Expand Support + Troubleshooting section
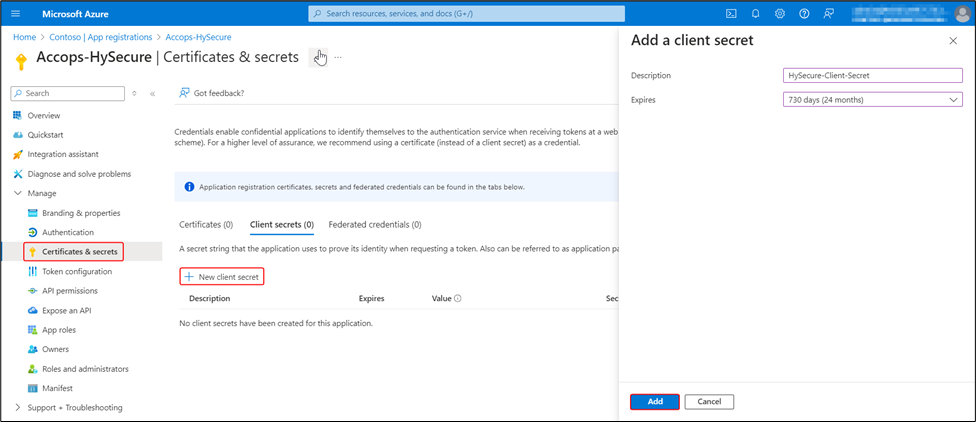Viewport: 976px width, 422px height. point(18,407)
